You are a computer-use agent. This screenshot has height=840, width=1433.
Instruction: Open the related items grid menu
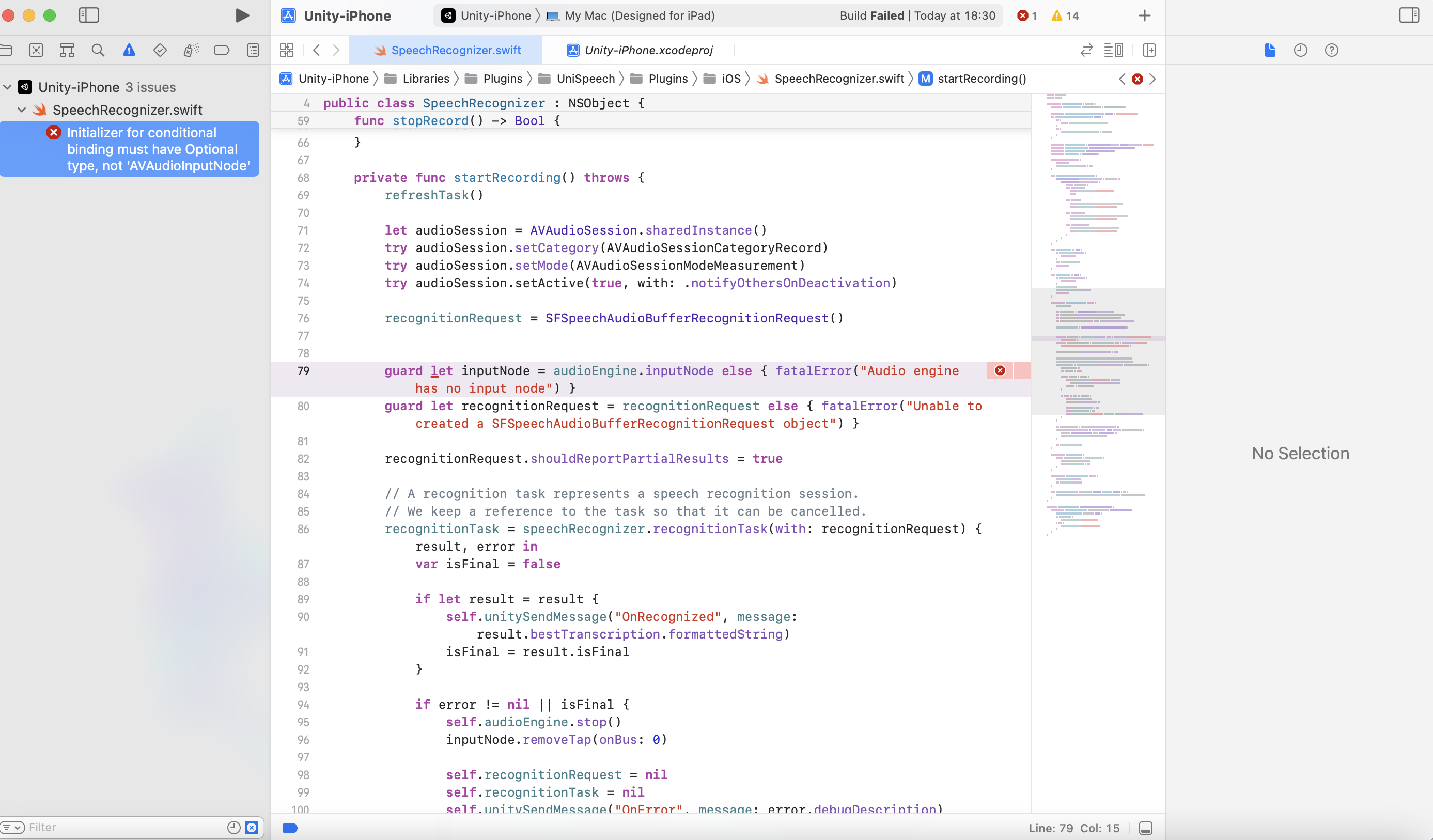[x=287, y=51]
